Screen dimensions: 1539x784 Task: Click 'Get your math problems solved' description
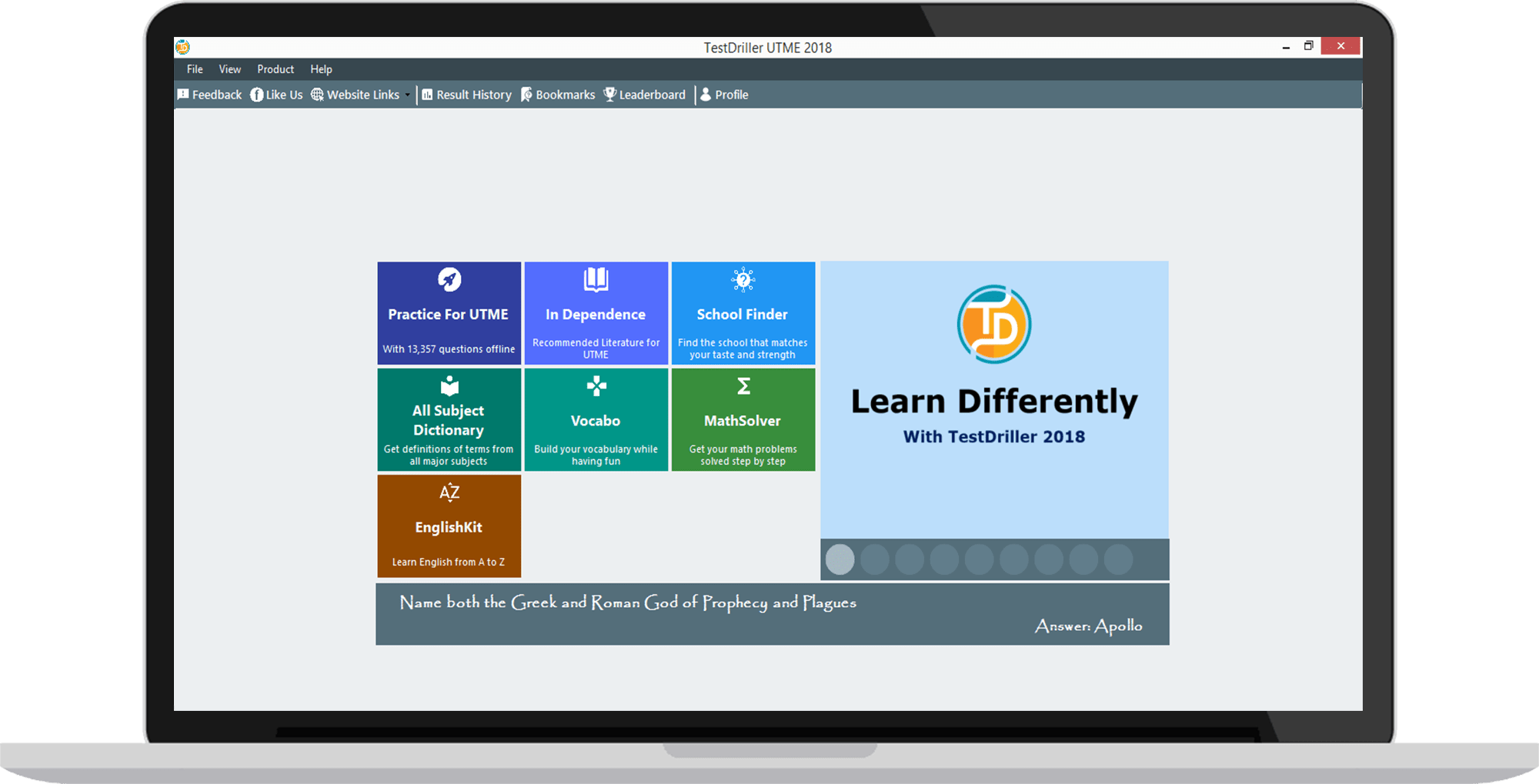click(x=743, y=455)
